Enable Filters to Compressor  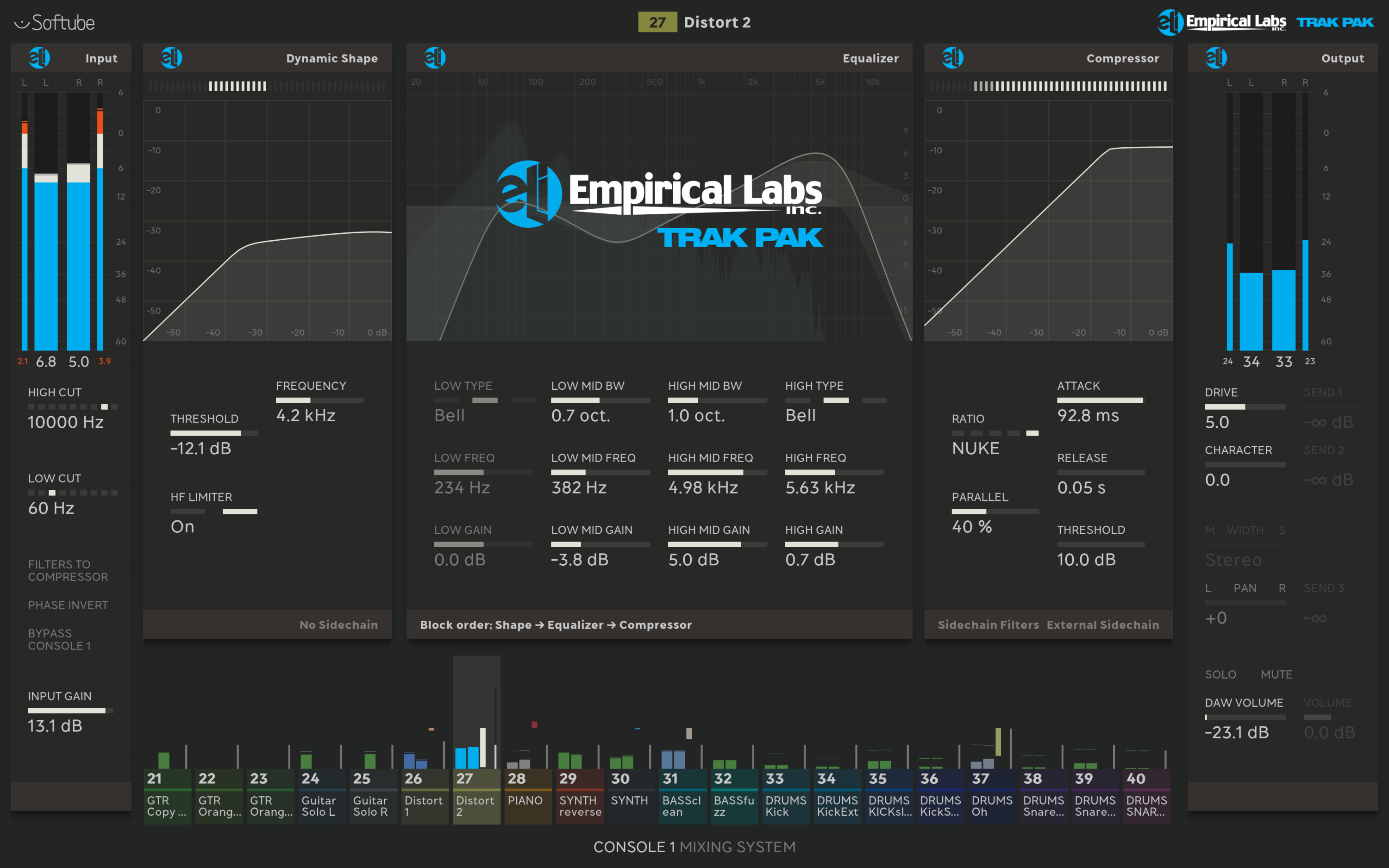point(68,570)
